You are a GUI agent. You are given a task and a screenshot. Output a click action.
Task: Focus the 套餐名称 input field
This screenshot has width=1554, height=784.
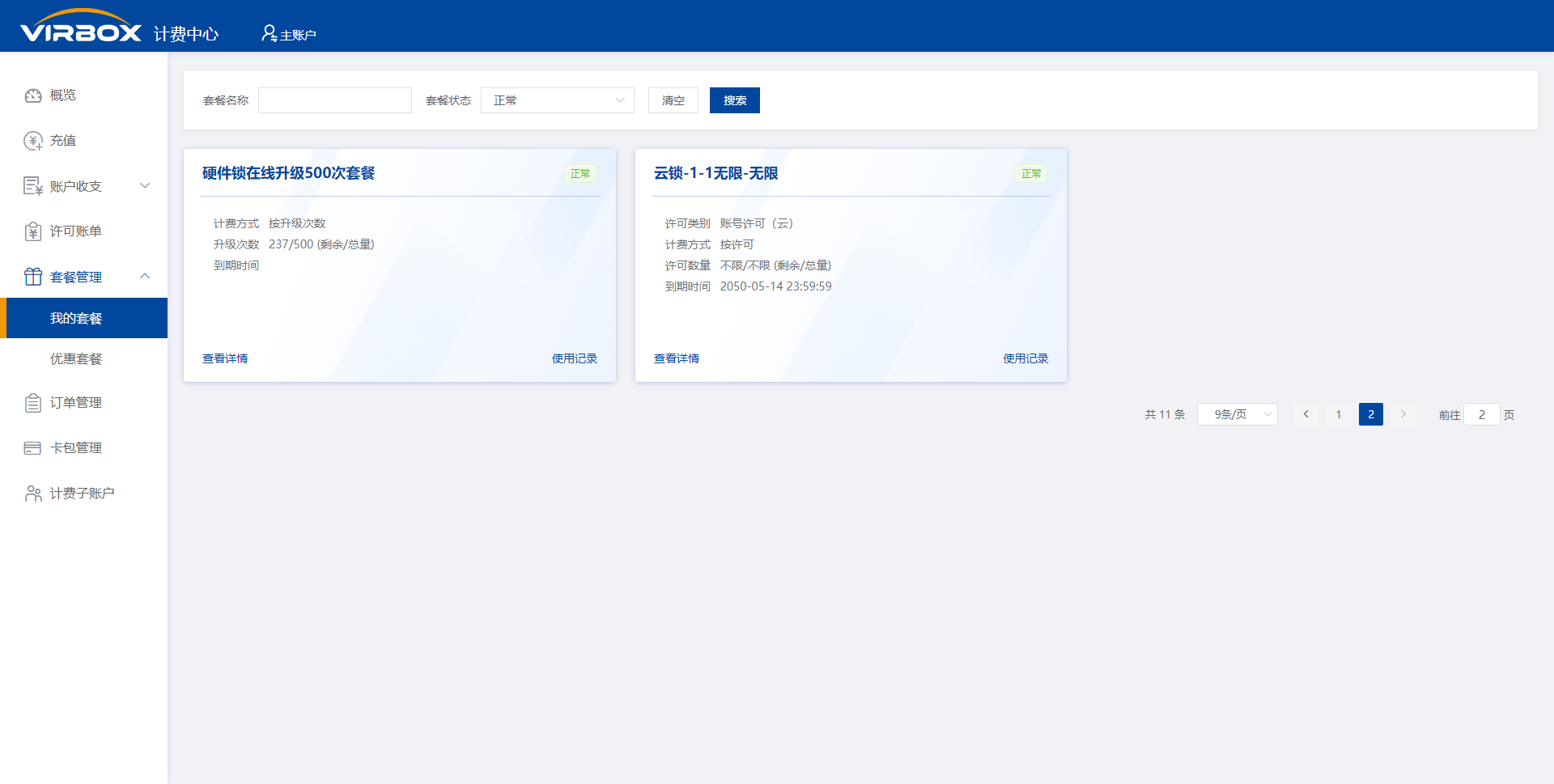click(x=335, y=100)
